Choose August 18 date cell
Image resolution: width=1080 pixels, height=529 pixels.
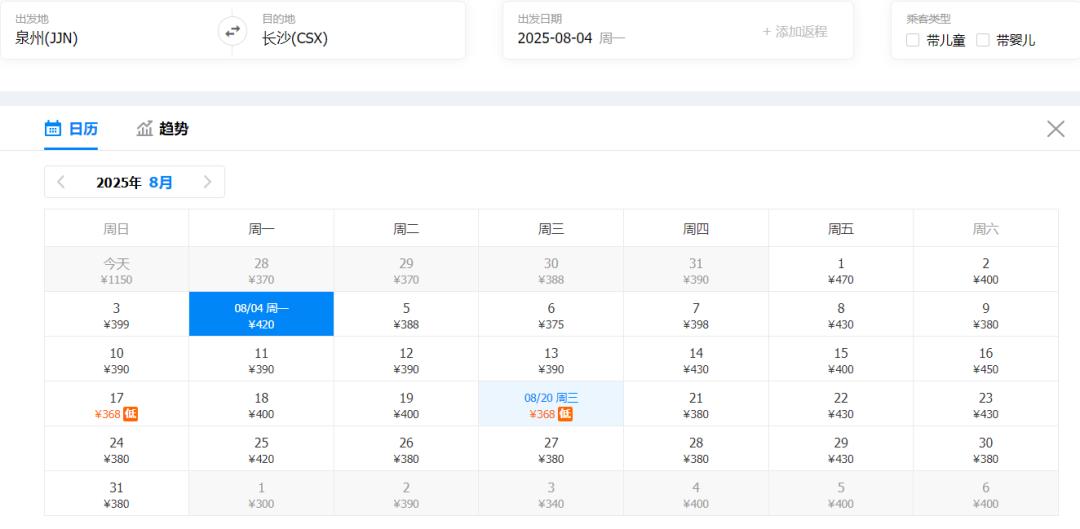point(261,404)
